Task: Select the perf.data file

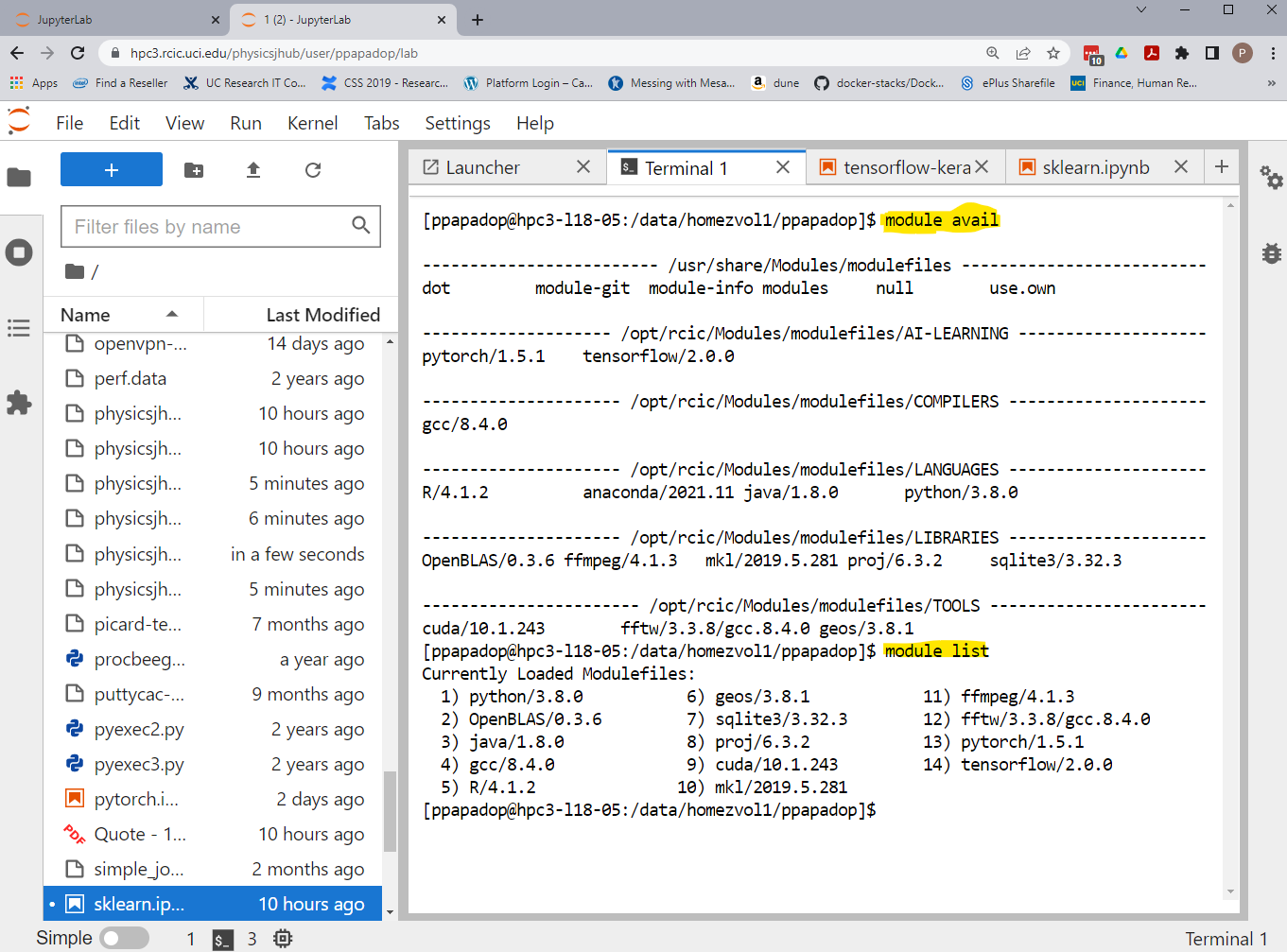Action: (213, 378)
